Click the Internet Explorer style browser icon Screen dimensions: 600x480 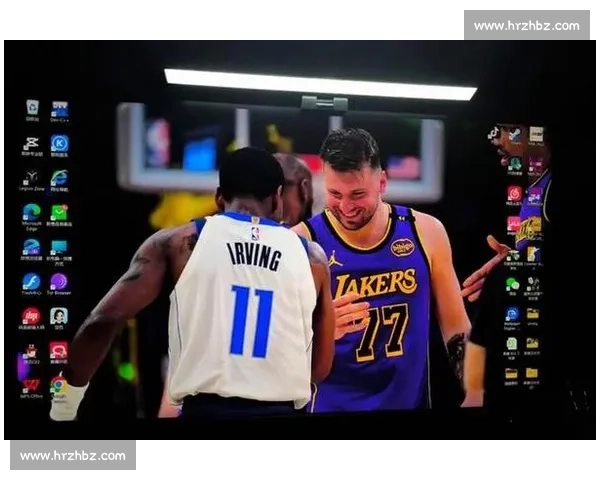pos(59,178)
